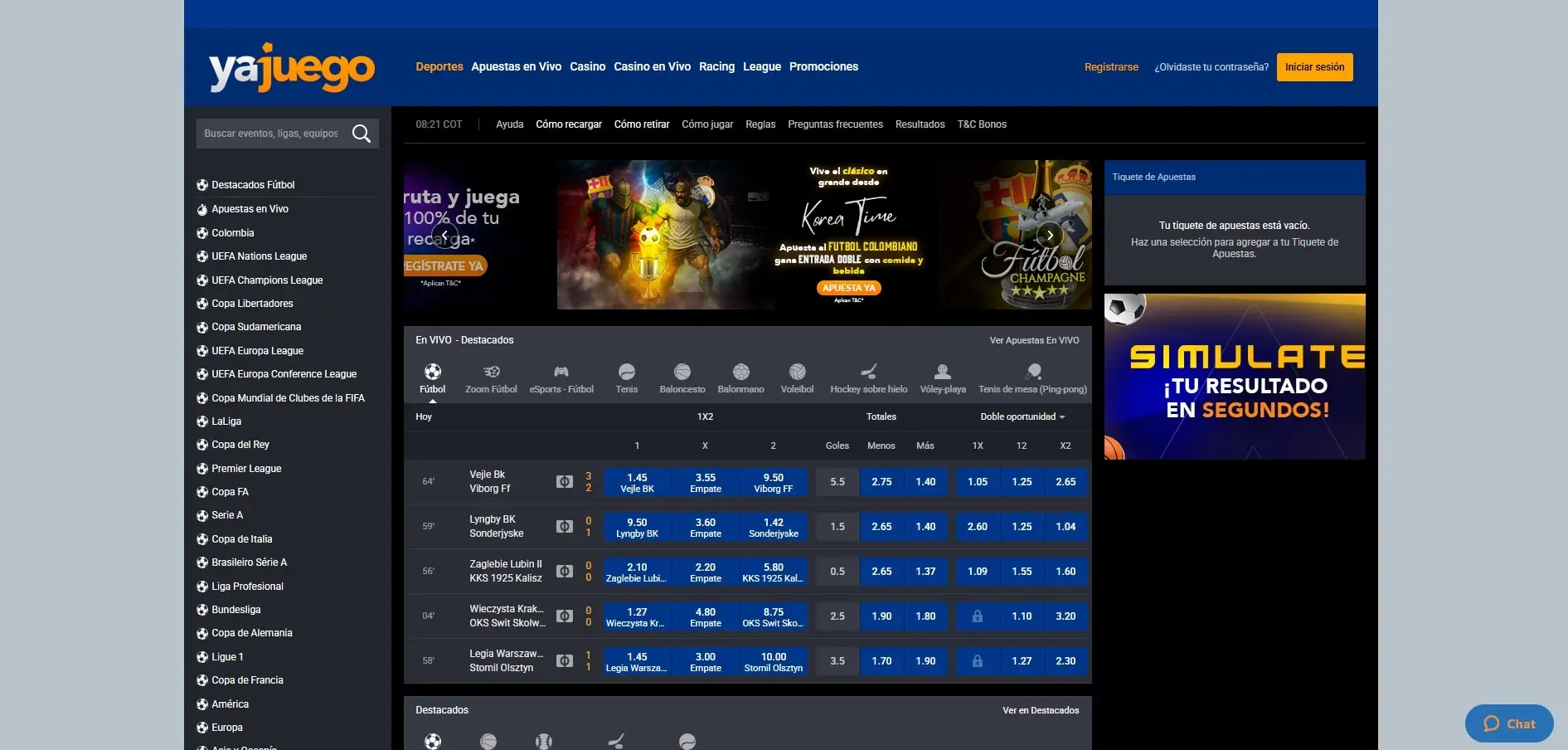Select the Tenis de mesa (Ping-pong) icon

coord(1032,372)
